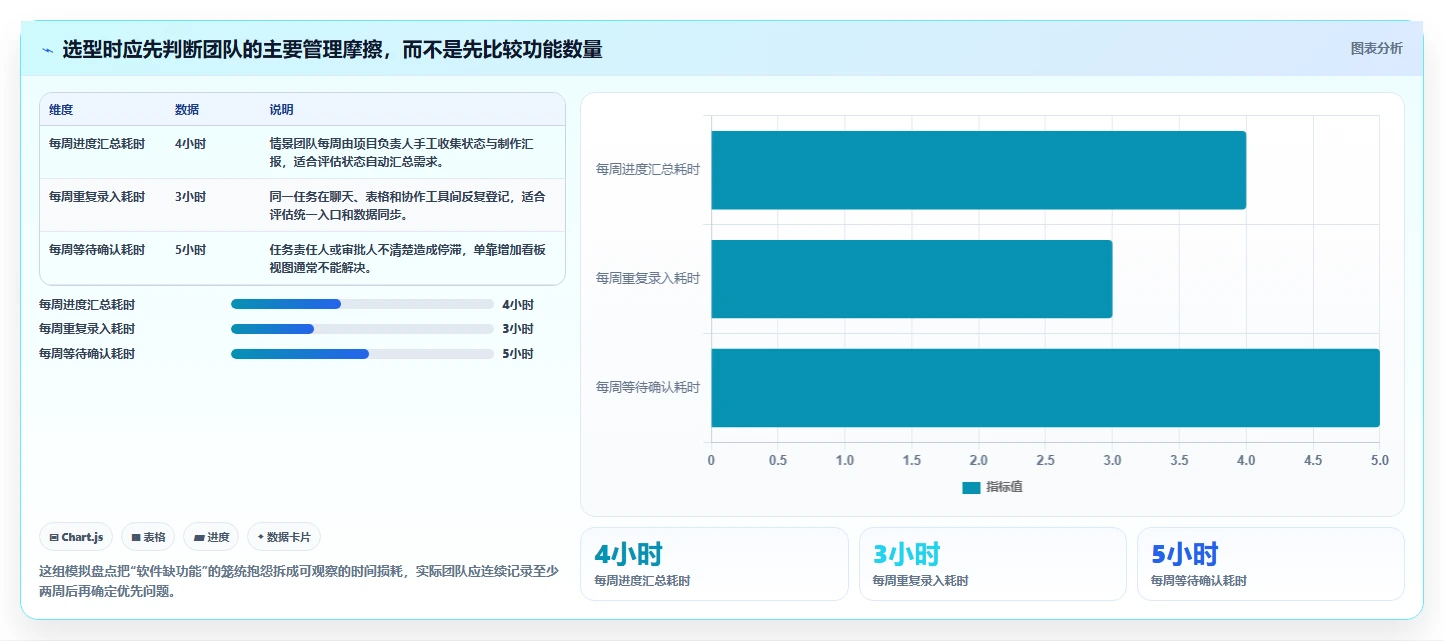1444x641 pixels.
Task: Click the 3小时 table data cell
Action: point(190,197)
